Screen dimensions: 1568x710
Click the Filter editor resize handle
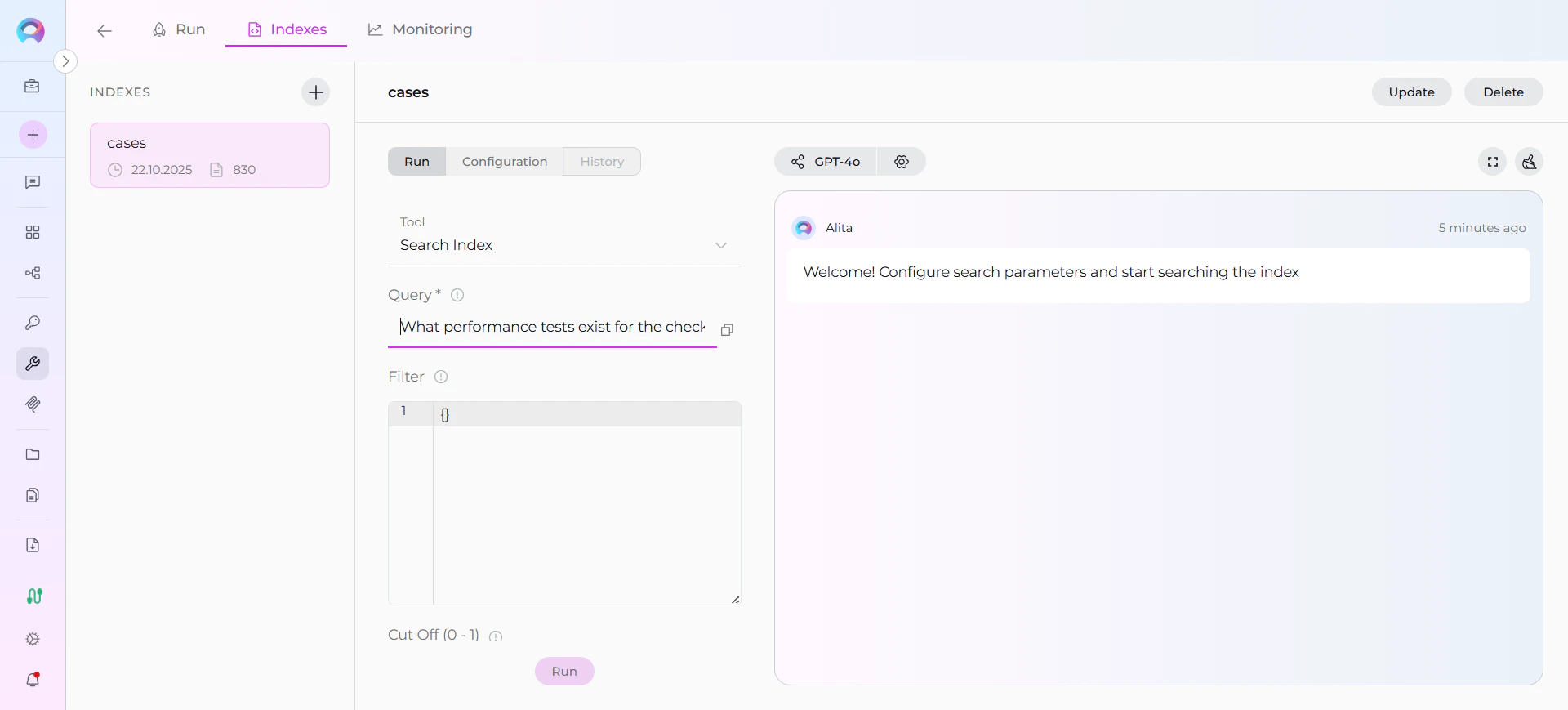click(735, 600)
